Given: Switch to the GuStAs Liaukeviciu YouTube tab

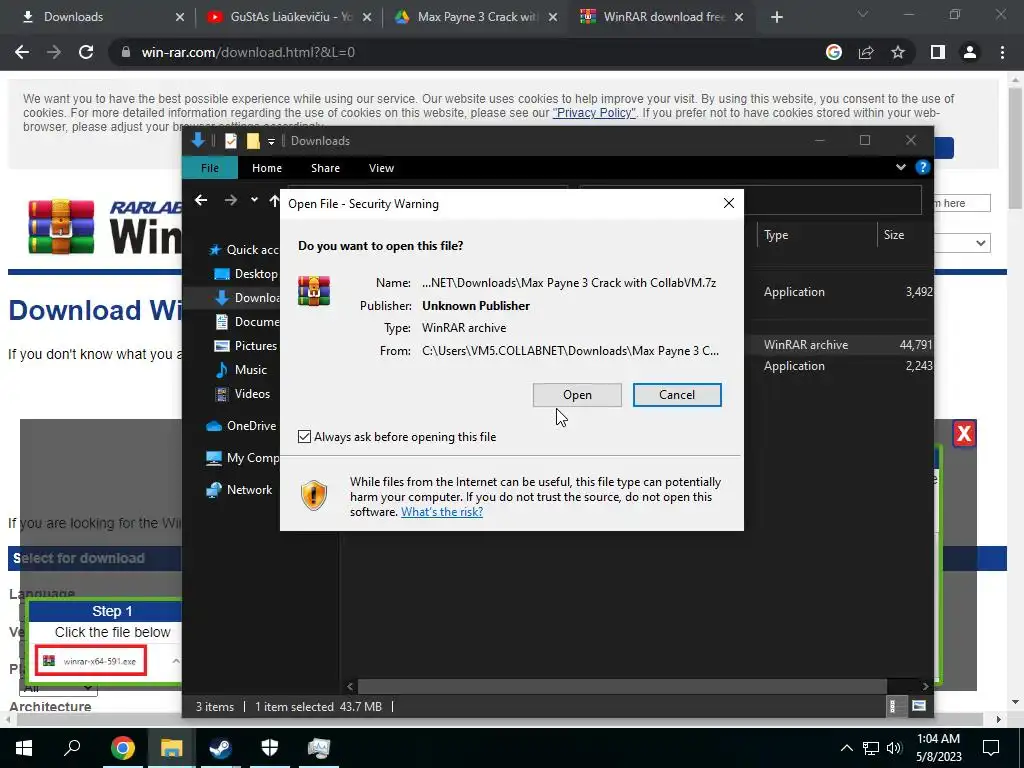Looking at the screenshot, I should coord(287,17).
